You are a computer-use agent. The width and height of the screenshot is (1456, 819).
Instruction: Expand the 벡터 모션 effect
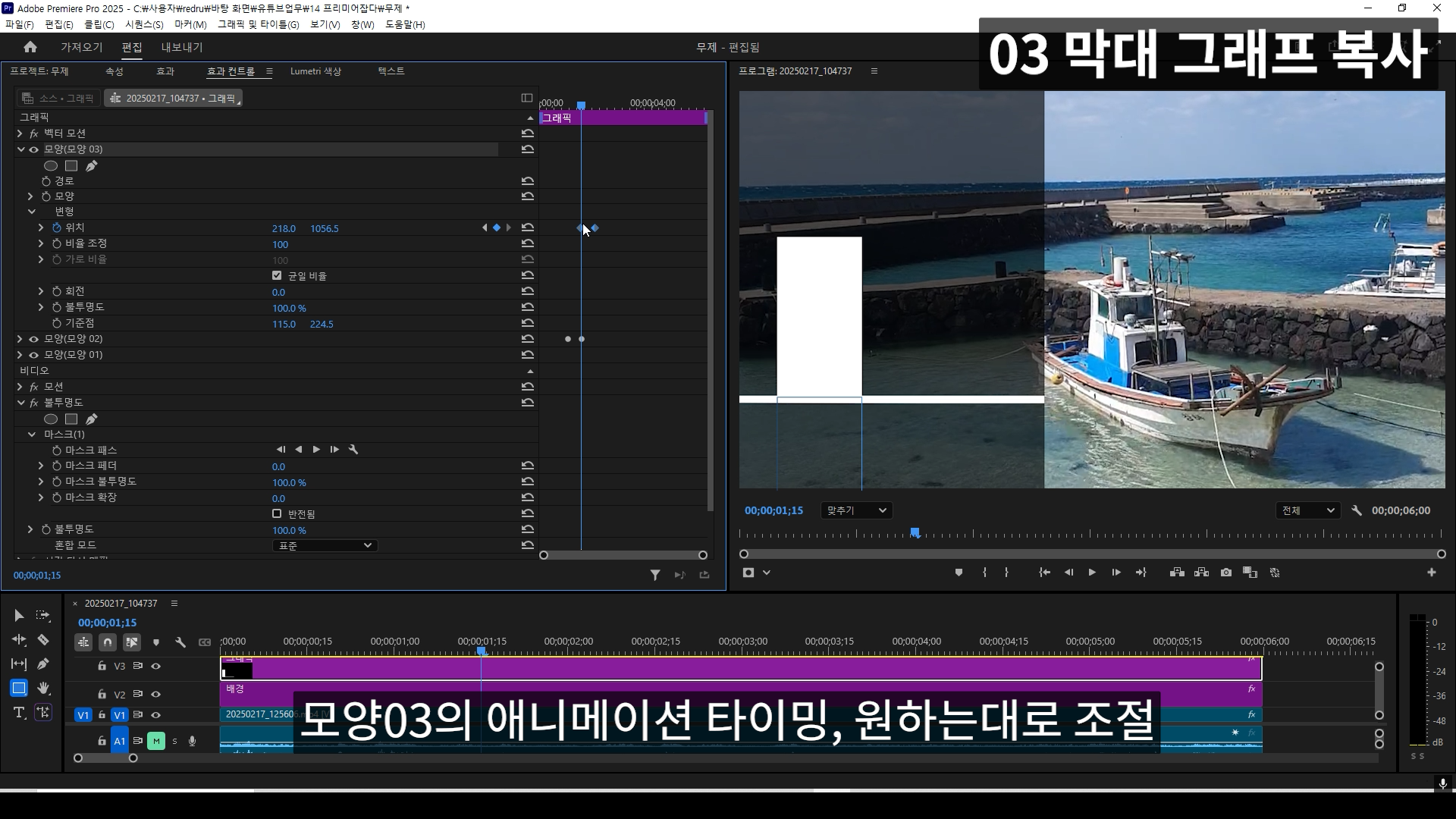[20, 133]
